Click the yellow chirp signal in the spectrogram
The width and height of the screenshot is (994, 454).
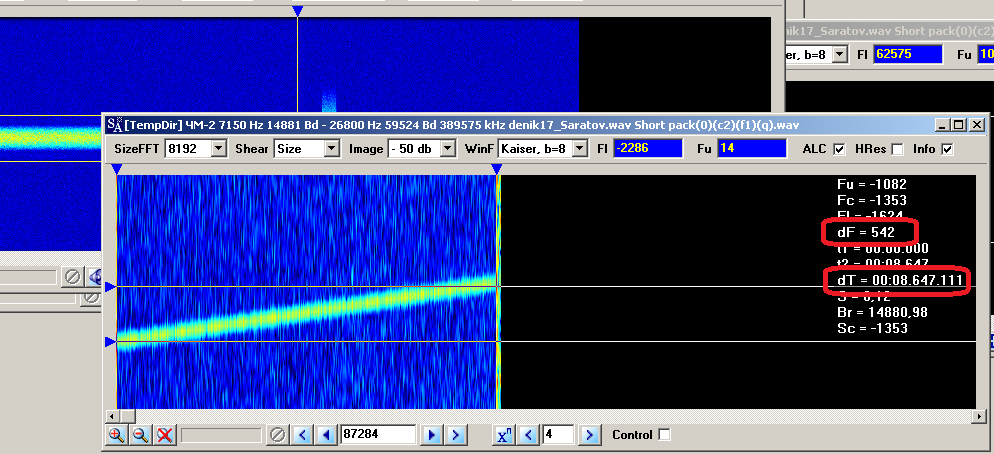(306, 312)
